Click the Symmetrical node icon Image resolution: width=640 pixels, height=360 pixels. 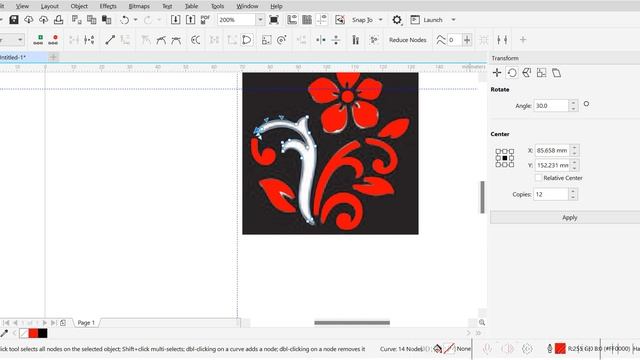(176, 40)
